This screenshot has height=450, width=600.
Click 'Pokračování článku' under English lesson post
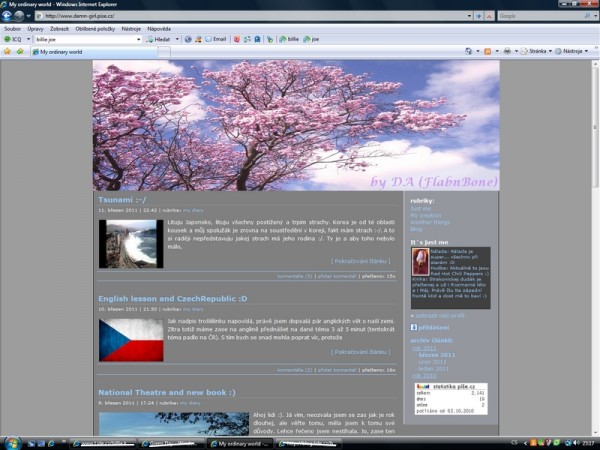[x=360, y=352]
